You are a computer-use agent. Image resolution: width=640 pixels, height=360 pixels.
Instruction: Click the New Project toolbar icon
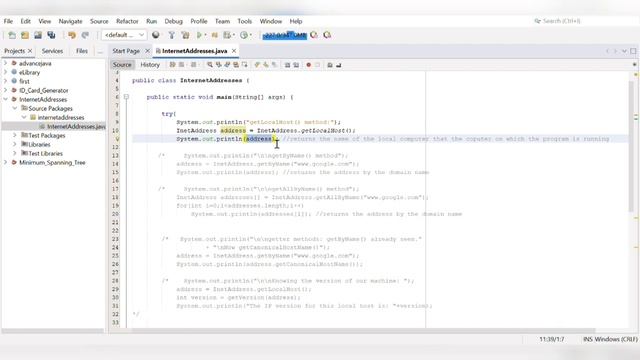[25, 35]
